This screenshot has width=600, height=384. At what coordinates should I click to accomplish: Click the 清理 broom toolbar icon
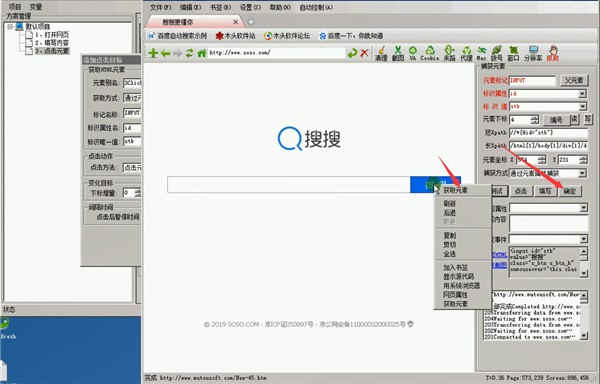381,53
